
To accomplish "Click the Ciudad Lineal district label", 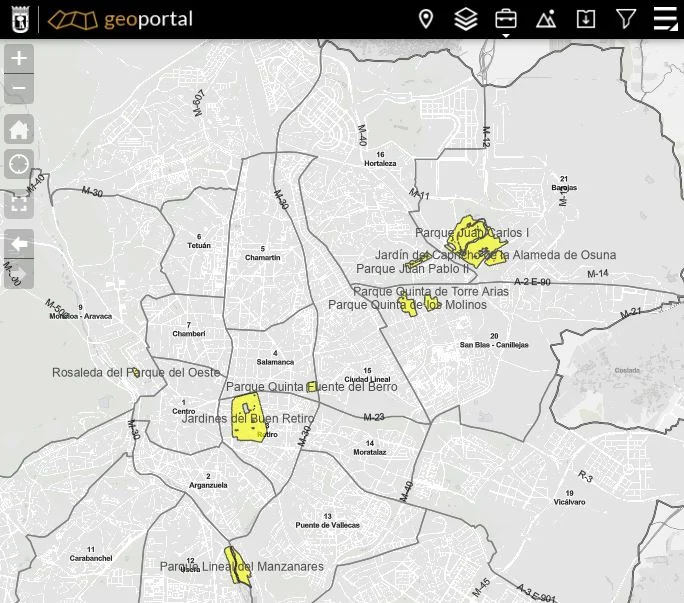I will coord(367,375).
